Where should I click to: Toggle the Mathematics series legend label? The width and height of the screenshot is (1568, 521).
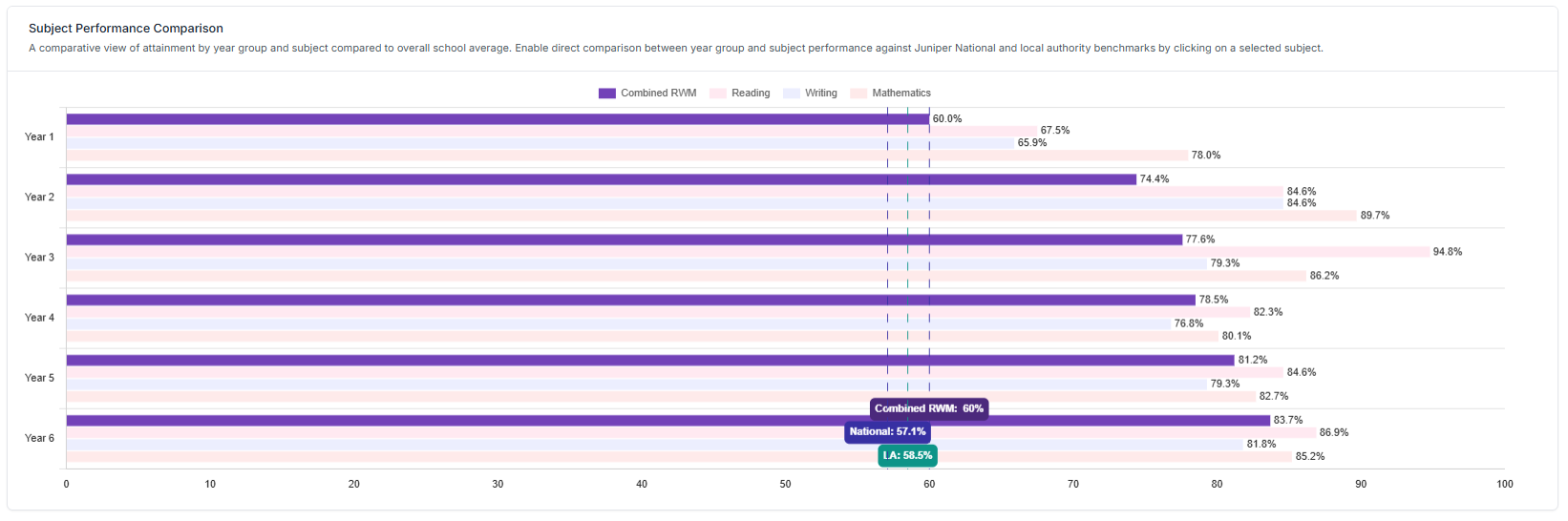(x=901, y=94)
